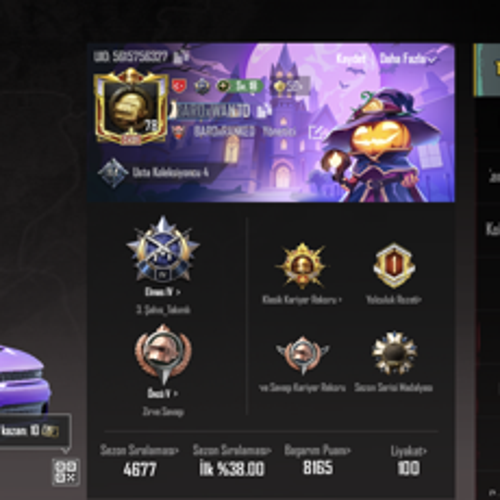Open the green season level badge
The image size is (500, 500).
(x=240, y=86)
